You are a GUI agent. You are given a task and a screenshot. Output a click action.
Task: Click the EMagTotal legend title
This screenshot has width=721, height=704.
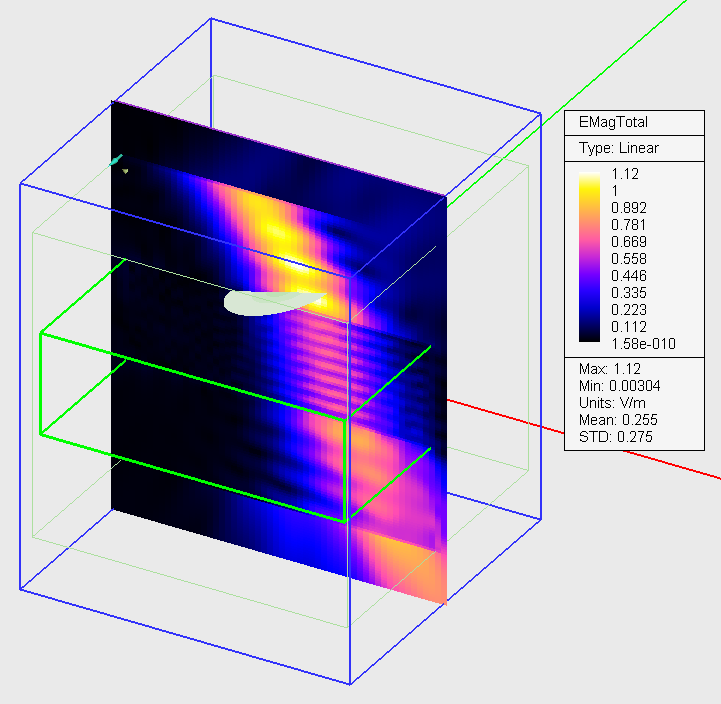coord(613,122)
